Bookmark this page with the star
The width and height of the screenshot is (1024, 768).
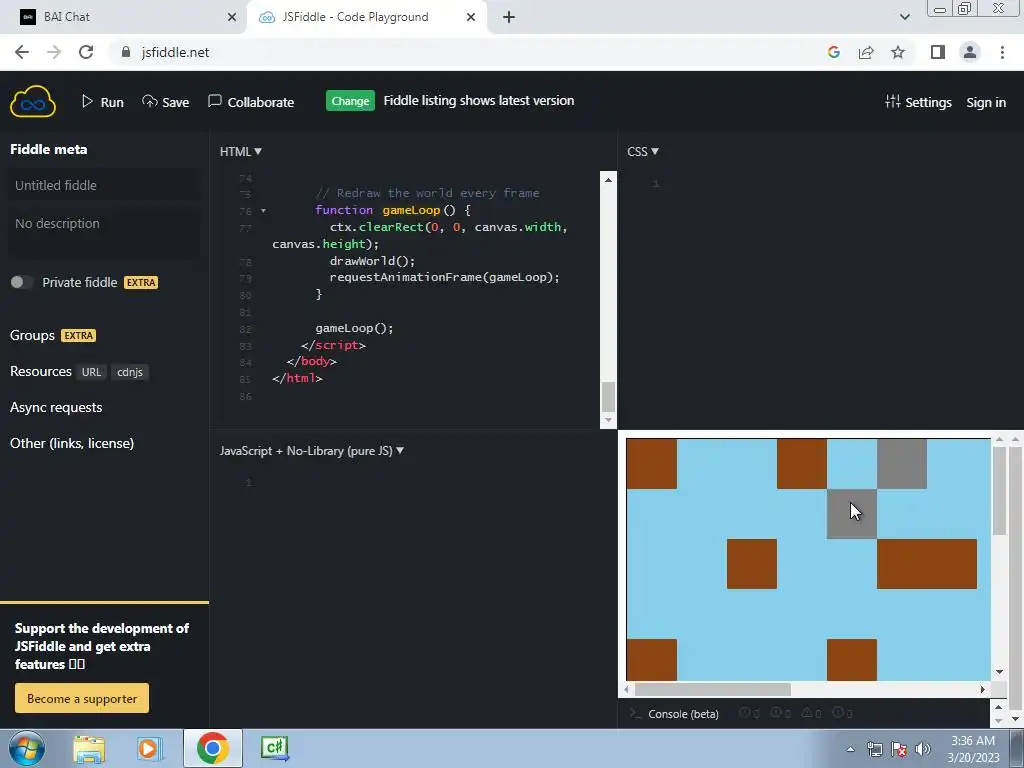tap(898, 52)
